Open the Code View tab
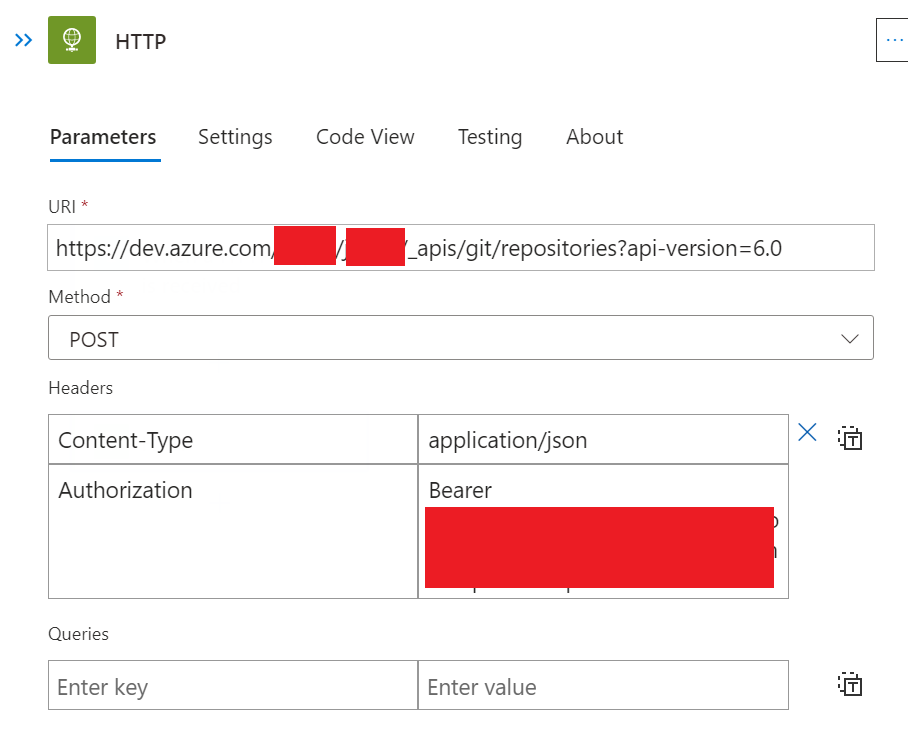The height and width of the screenshot is (729, 908). coord(365,137)
